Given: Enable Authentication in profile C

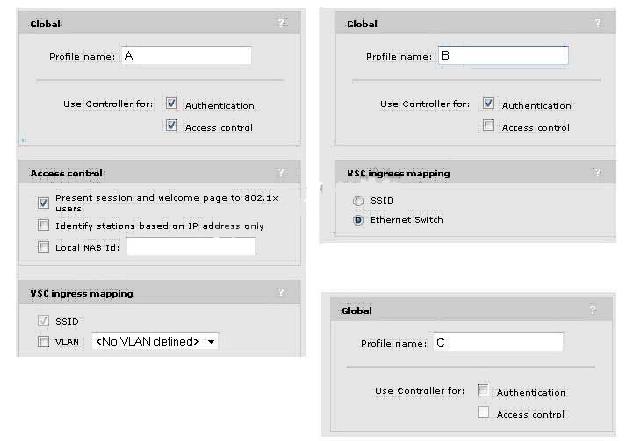Looking at the screenshot, I should [483, 390].
